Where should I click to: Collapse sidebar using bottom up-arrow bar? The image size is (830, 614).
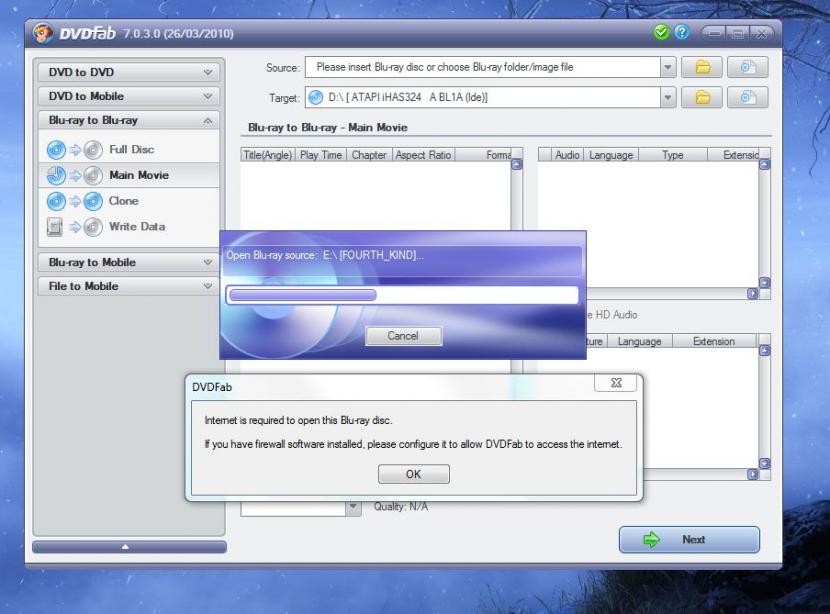[x=129, y=546]
